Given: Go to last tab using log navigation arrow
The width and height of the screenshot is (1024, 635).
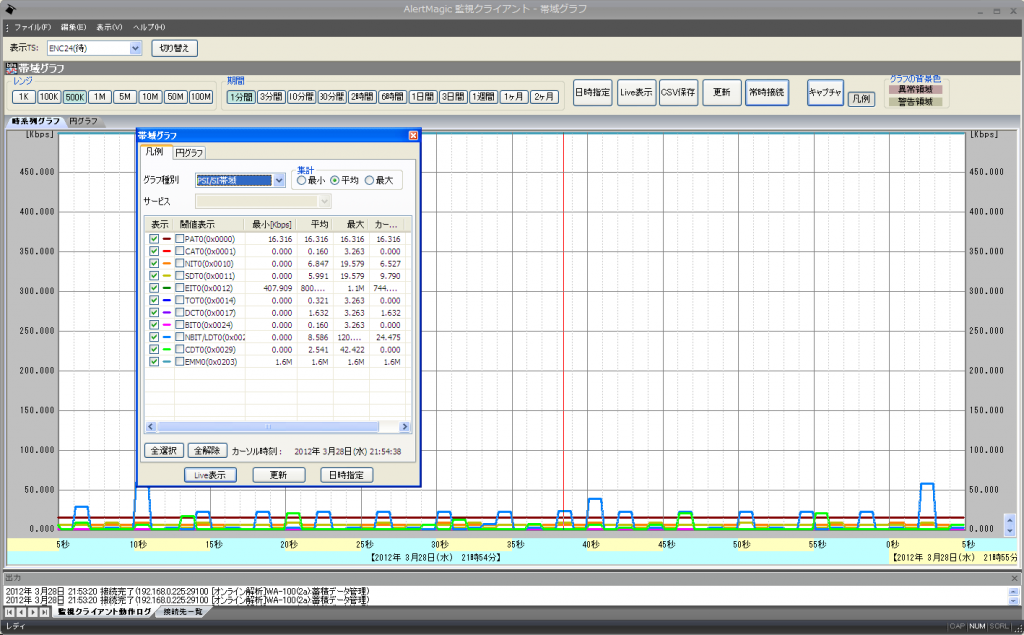Looking at the screenshot, I should point(44,612).
